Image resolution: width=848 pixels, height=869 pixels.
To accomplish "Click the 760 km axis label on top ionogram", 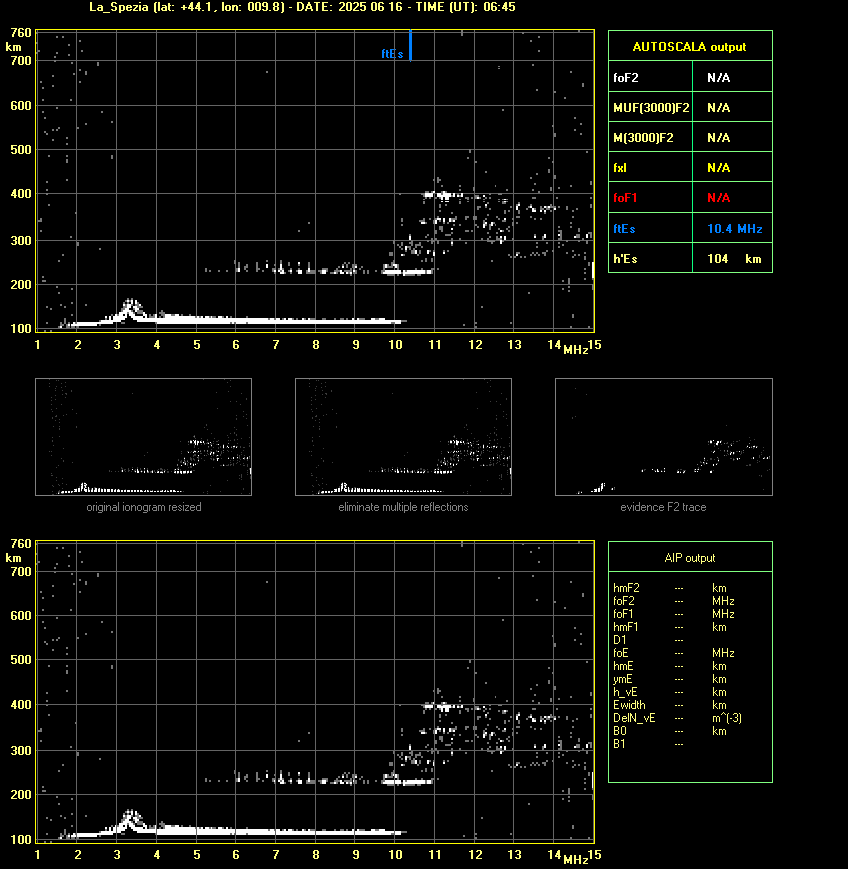I will point(21,33).
